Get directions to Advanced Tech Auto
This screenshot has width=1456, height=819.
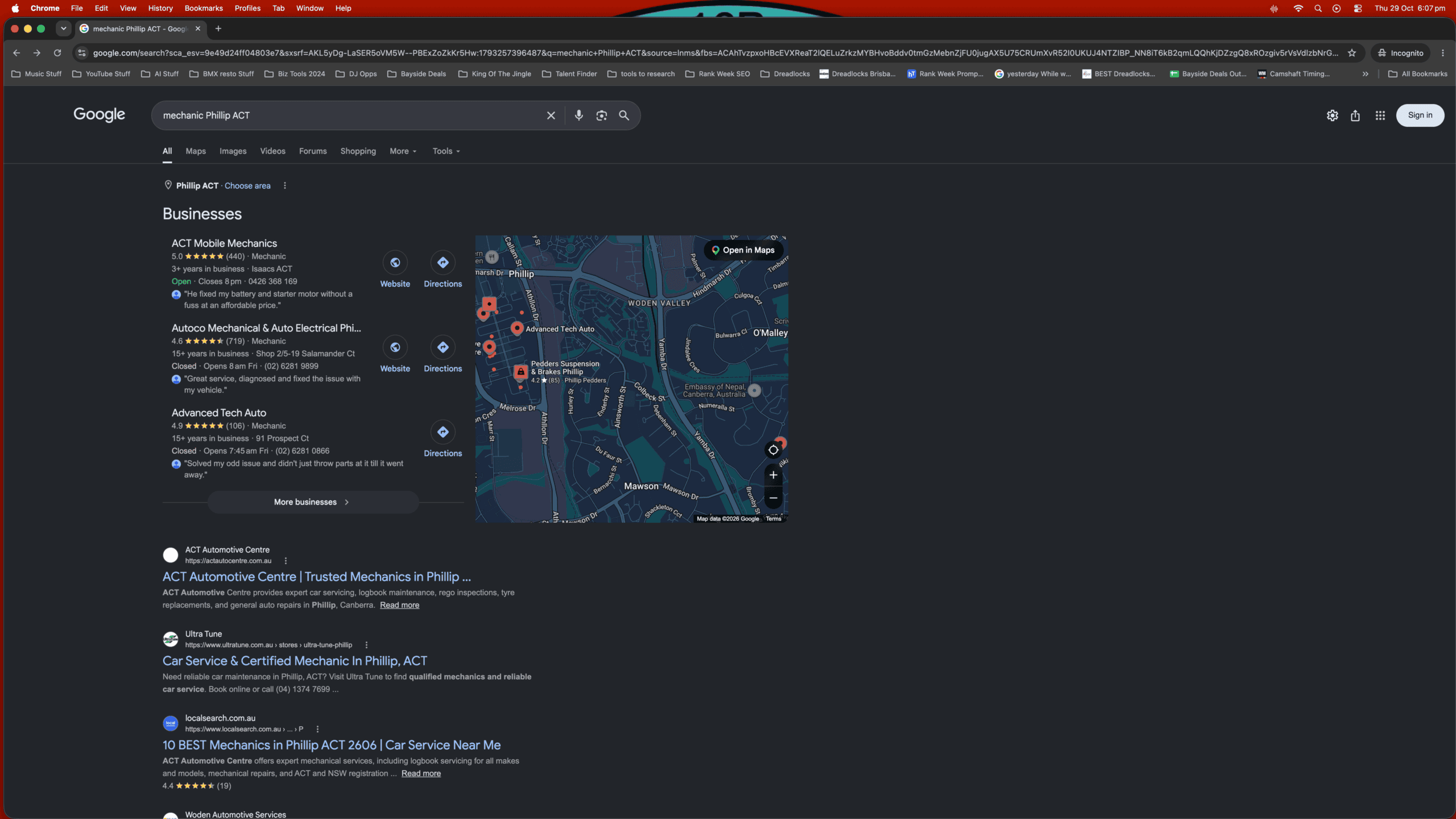pos(442,432)
